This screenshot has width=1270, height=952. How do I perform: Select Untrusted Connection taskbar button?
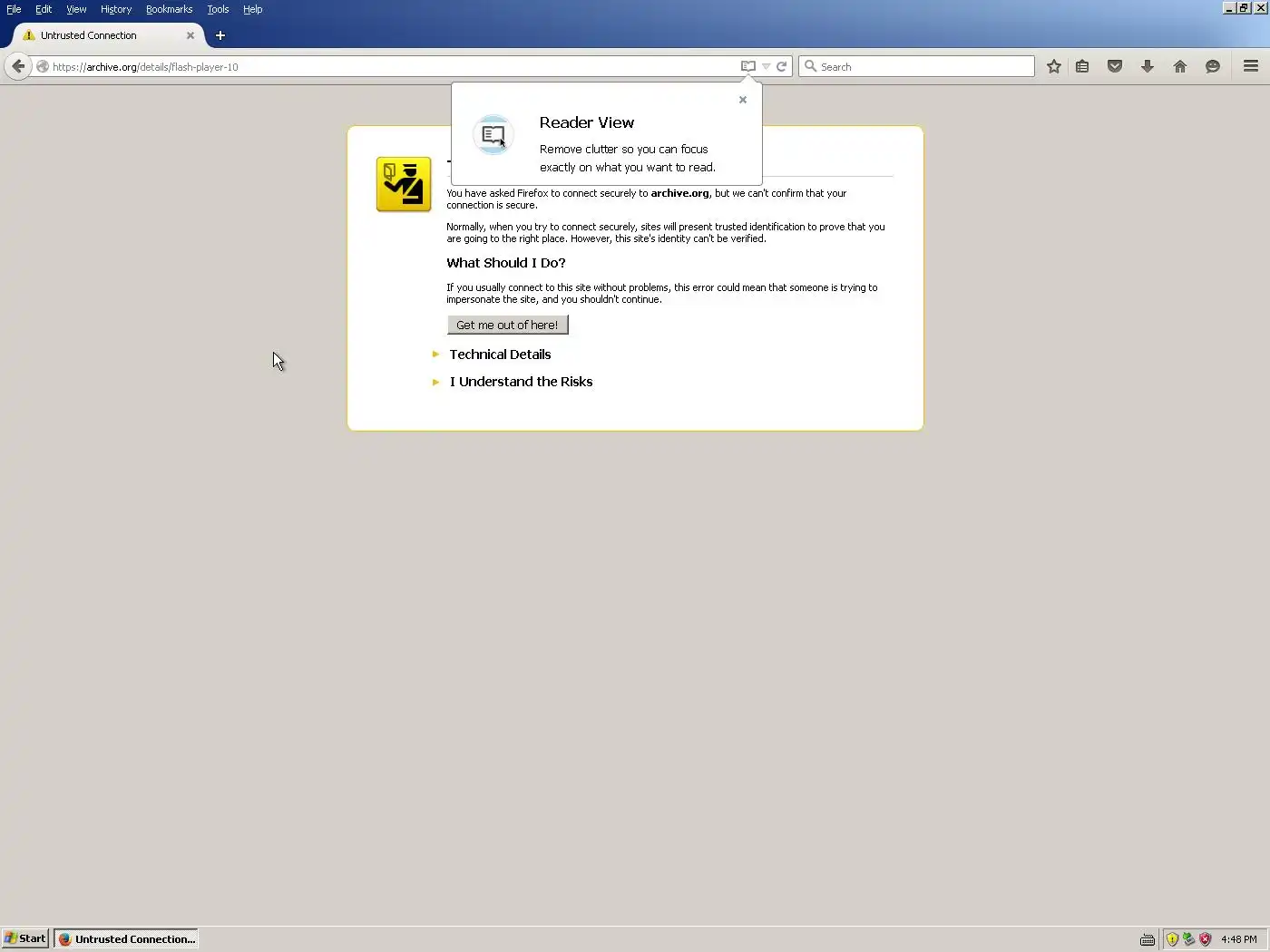pos(126,938)
